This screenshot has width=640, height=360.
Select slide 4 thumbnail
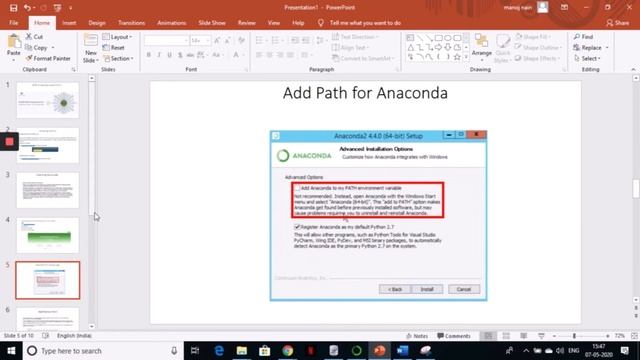[48, 235]
